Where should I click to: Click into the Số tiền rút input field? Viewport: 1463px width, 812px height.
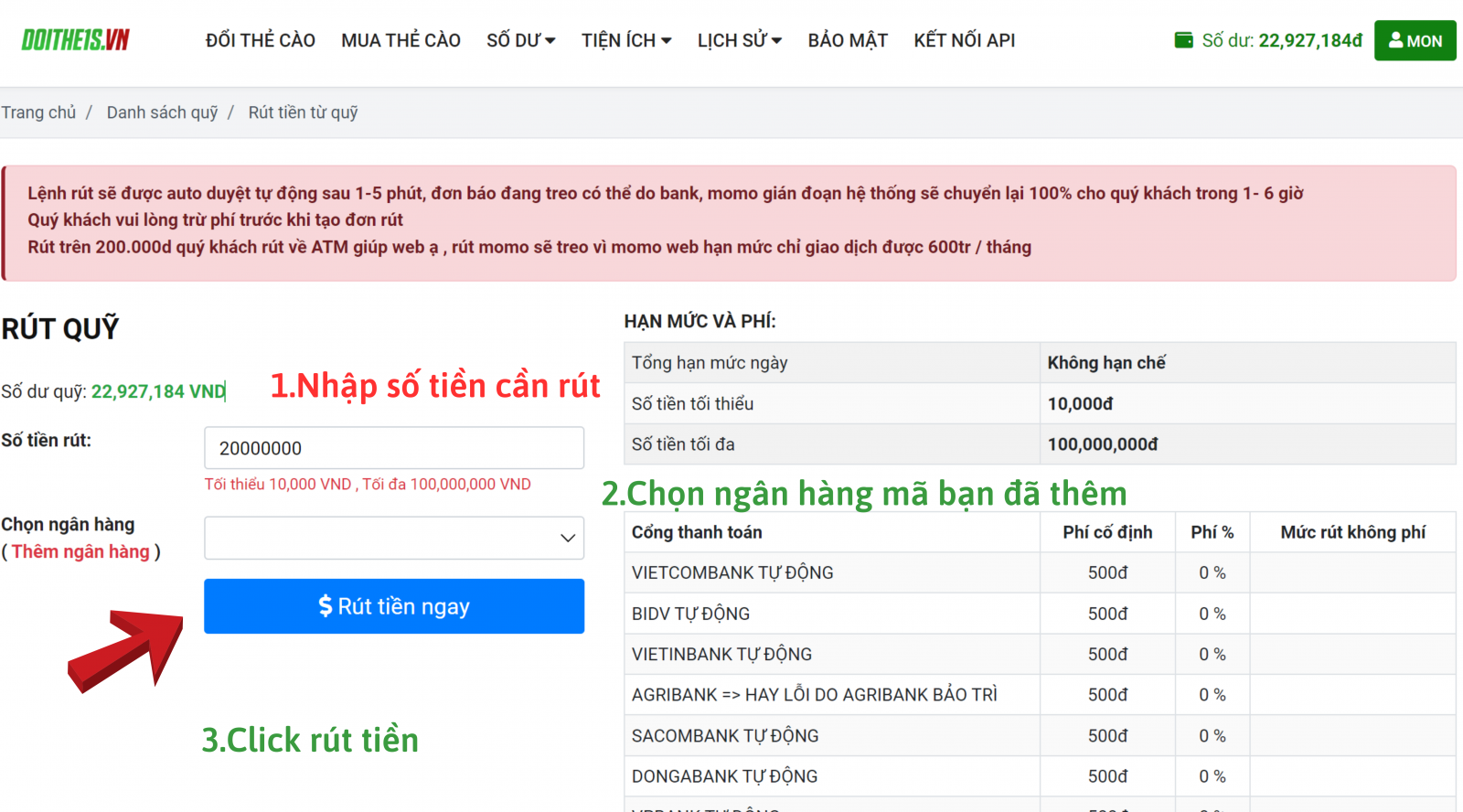coord(393,448)
